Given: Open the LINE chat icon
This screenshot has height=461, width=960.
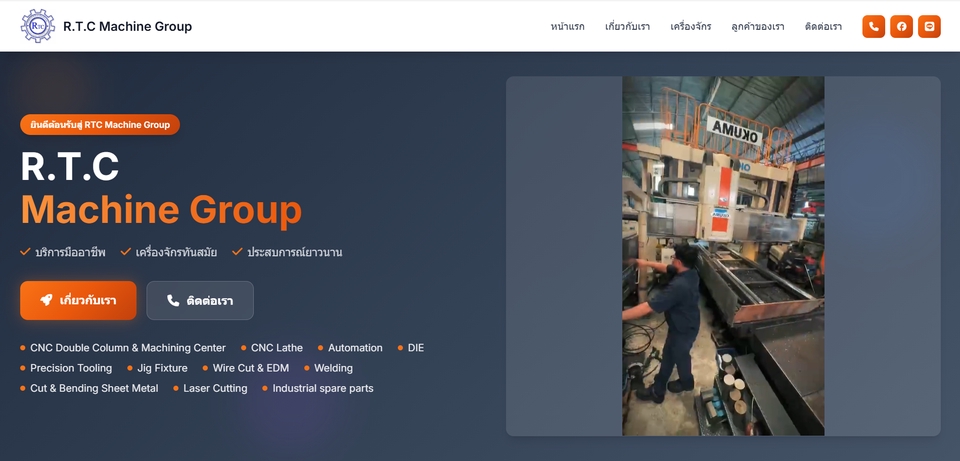Looking at the screenshot, I should [930, 26].
